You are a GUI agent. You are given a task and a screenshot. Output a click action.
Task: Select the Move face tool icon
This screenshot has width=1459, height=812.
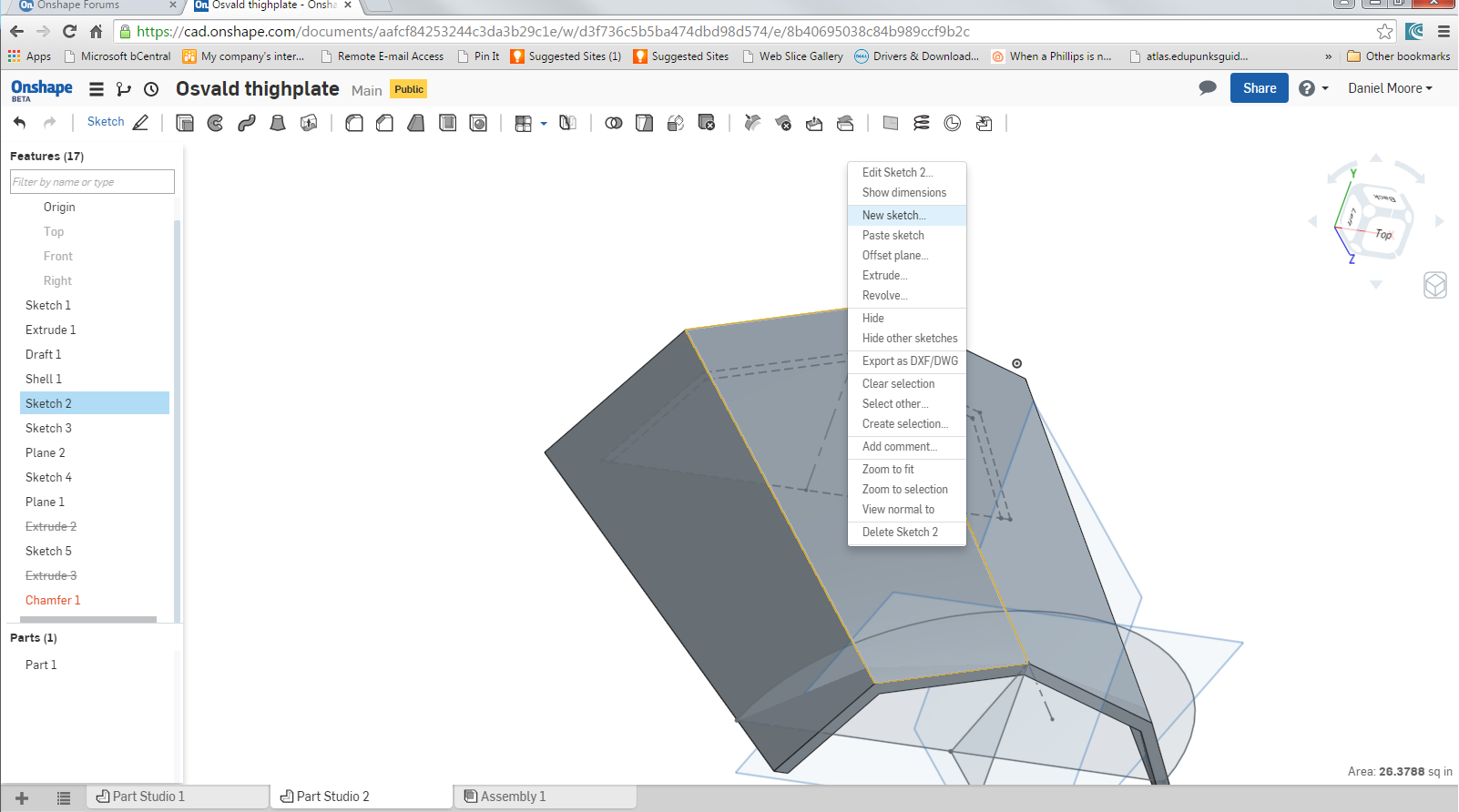pyautogui.click(x=814, y=123)
